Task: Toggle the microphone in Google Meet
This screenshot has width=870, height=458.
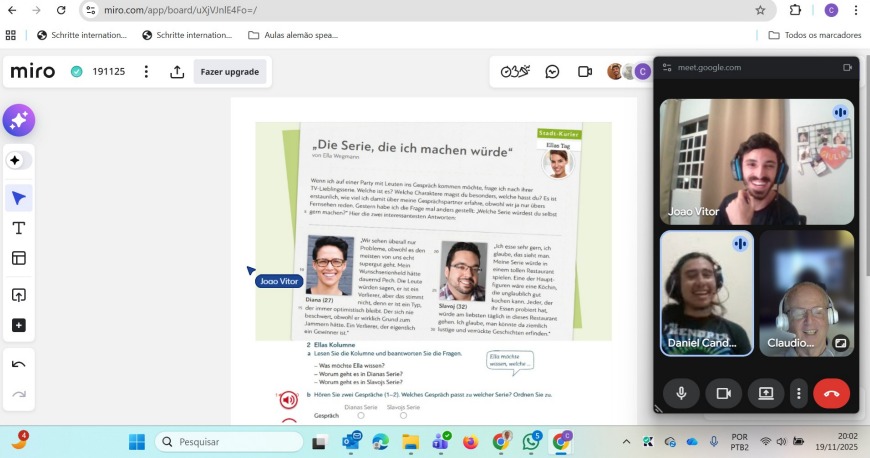Action: [x=681, y=393]
